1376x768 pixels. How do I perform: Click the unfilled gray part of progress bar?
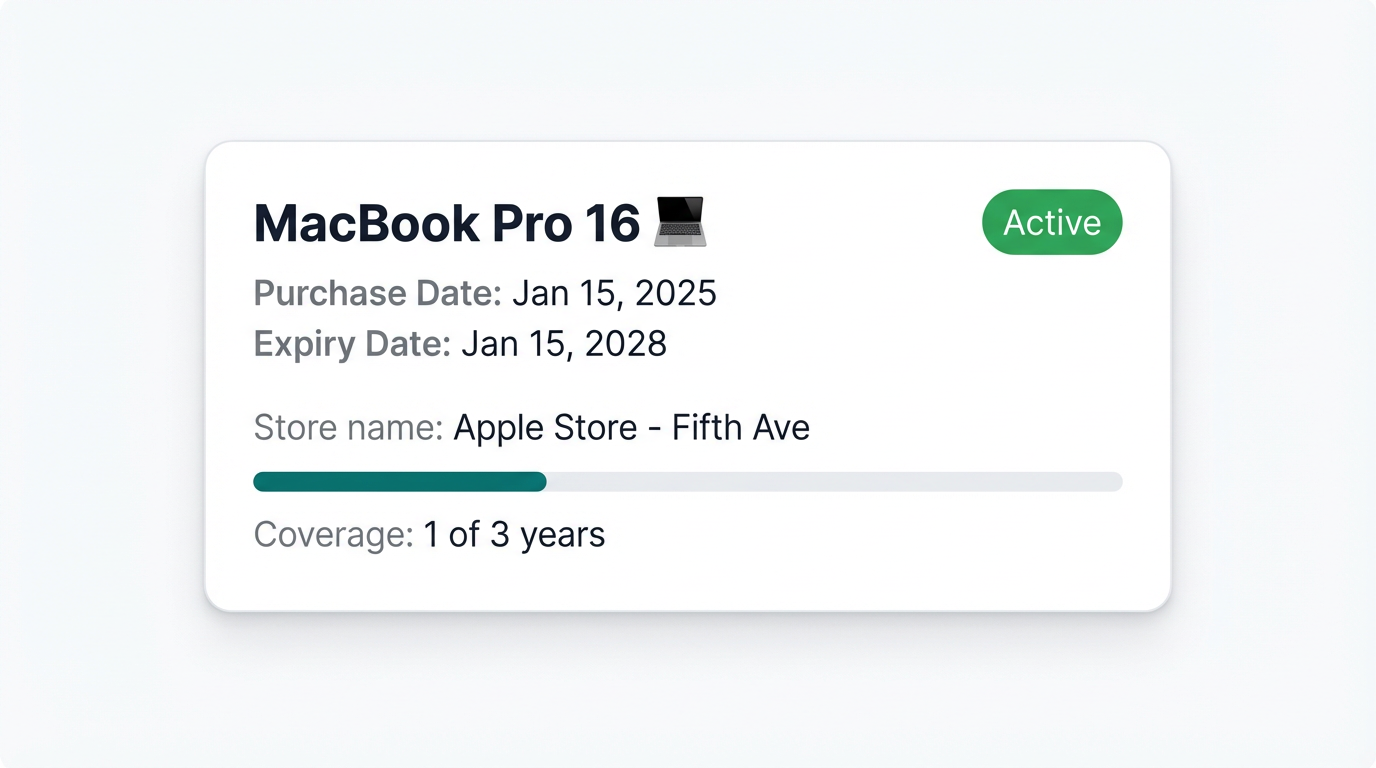pyautogui.click(x=834, y=482)
